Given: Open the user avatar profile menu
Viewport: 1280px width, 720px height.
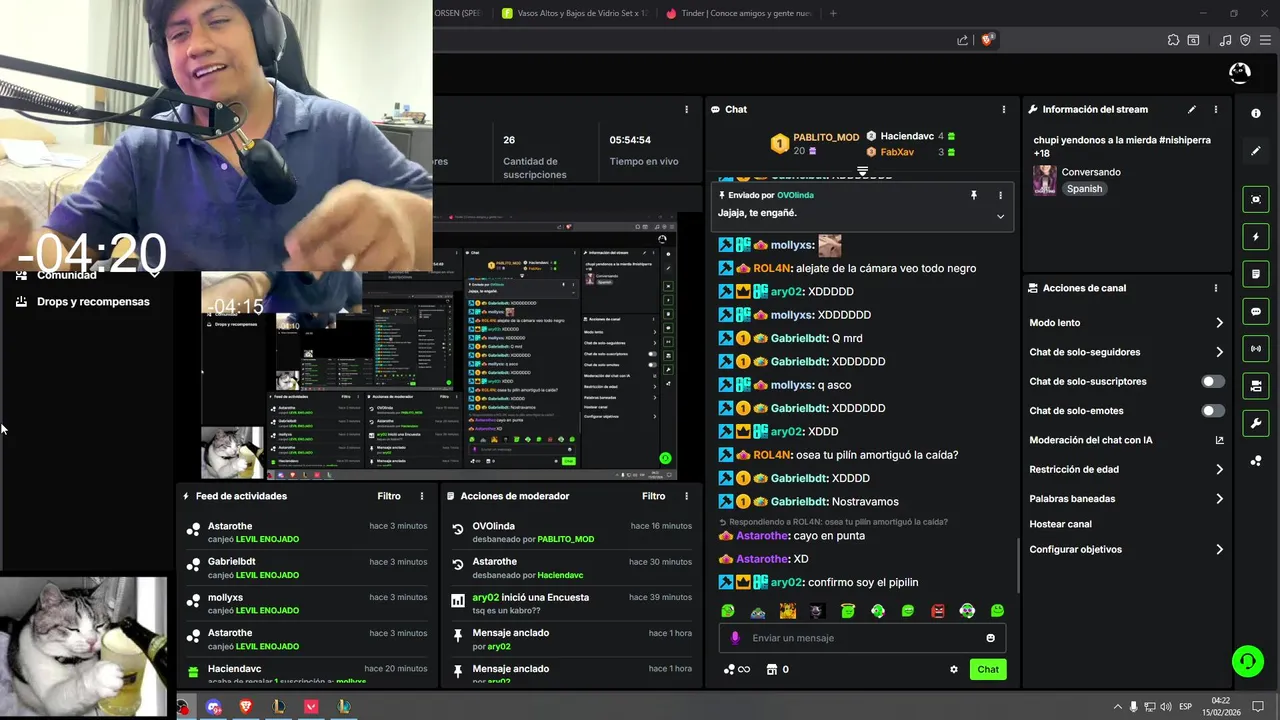Looking at the screenshot, I should click(1239, 72).
